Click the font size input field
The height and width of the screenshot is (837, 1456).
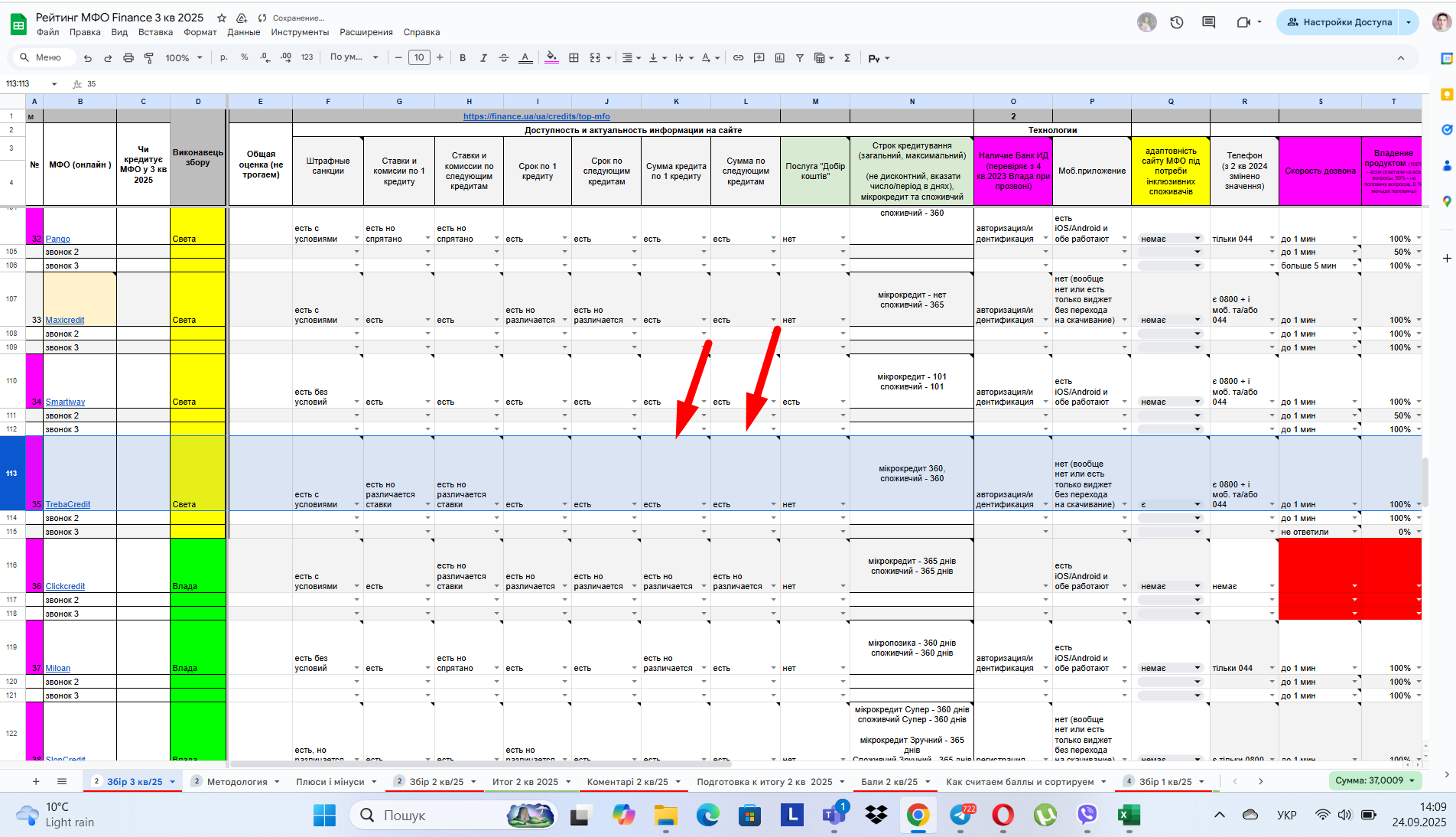419,57
